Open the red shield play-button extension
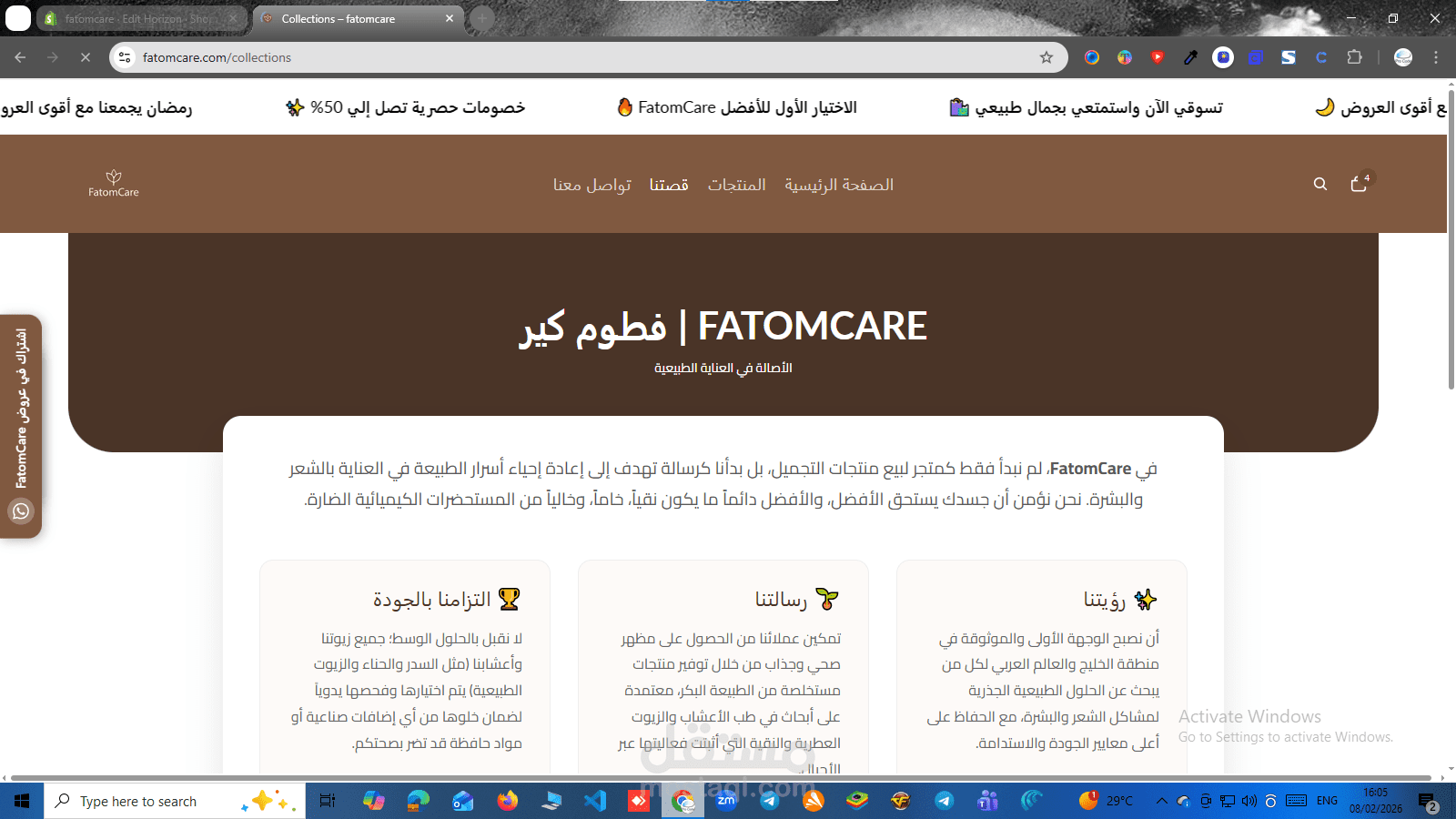The height and width of the screenshot is (819, 1456). click(x=1158, y=57)
